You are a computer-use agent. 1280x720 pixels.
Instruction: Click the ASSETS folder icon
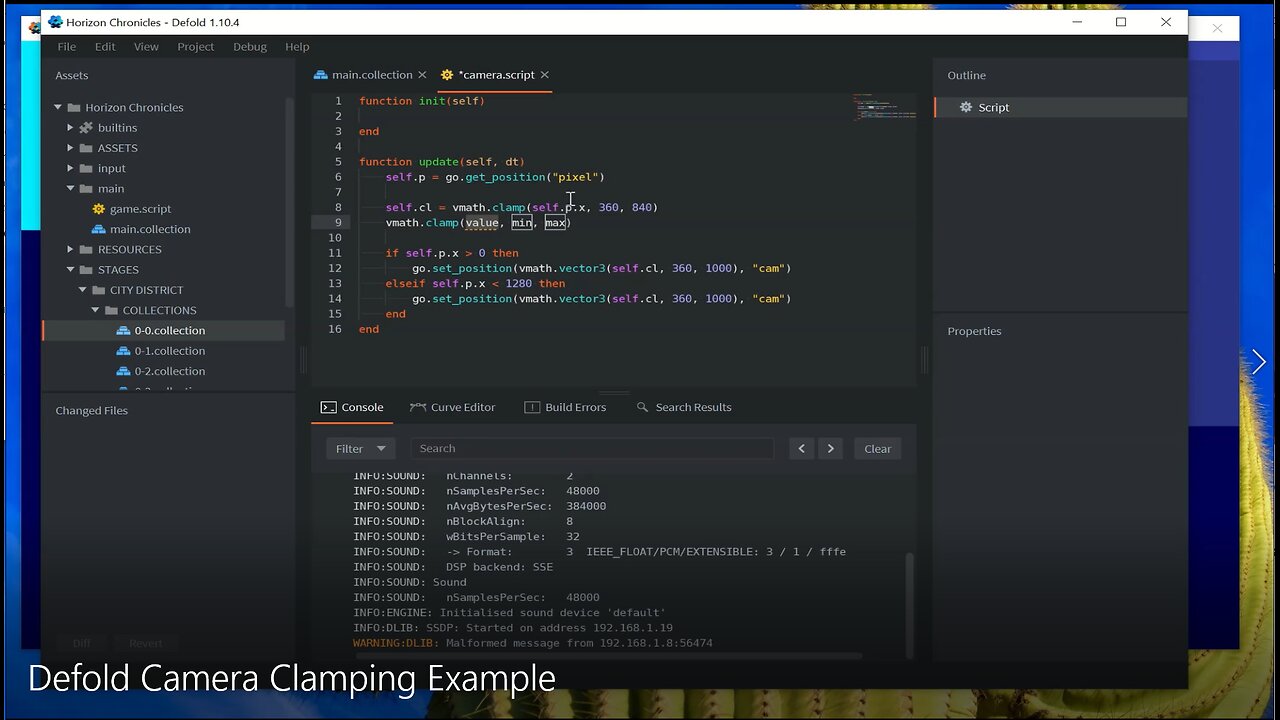coord(87,148)
